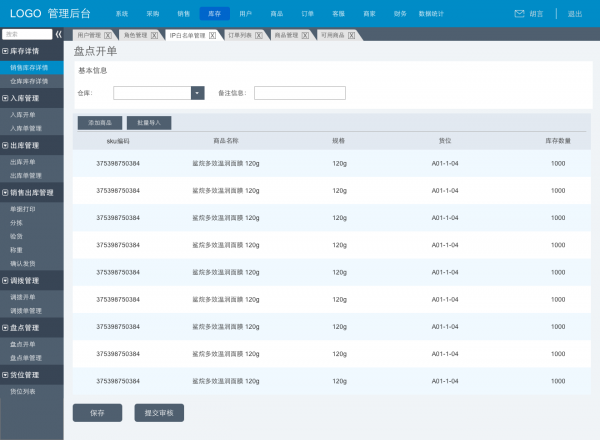600x440 pixels.
Task: Close the 商品管理 tab X icon
Action: (305, 35)
